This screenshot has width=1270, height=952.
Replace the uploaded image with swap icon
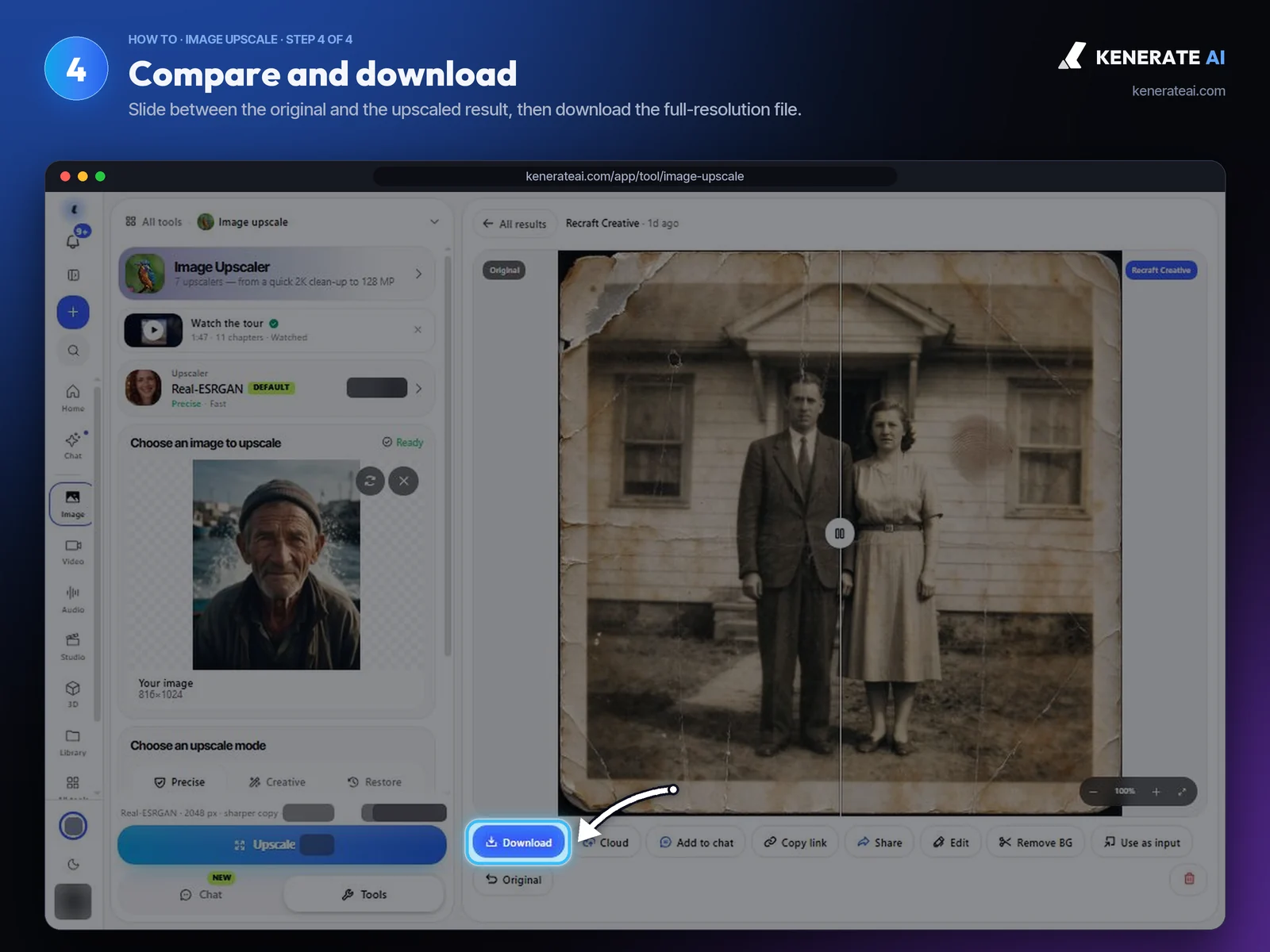pyautogui.click(x=370, y=481)
